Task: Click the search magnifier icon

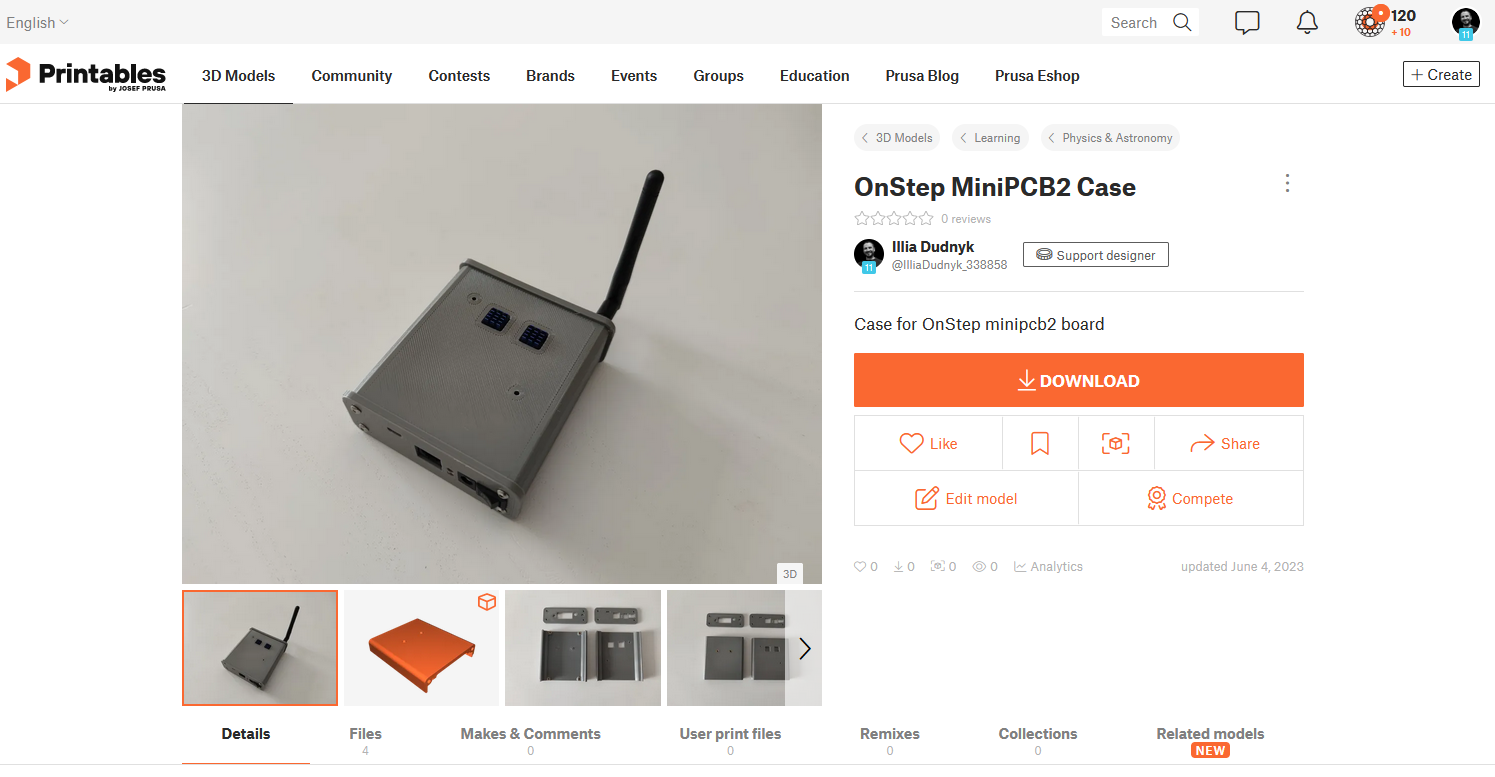Action: tap(1182, 22)
